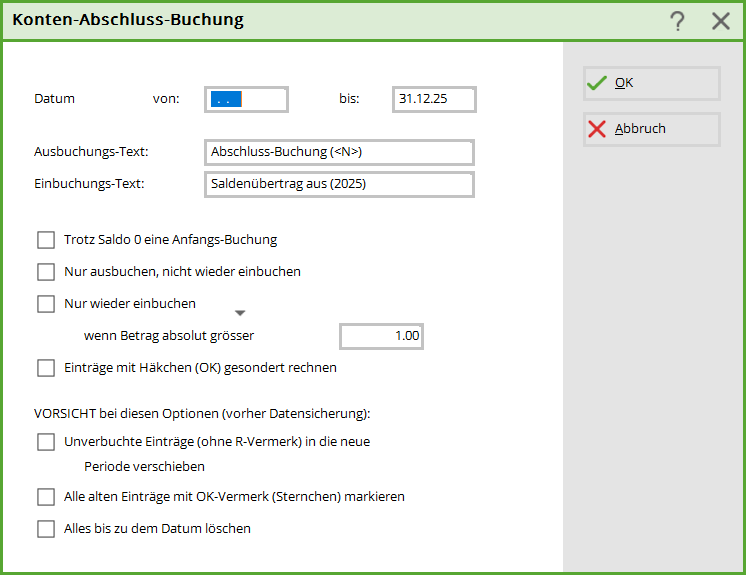
Task: Enable Unverbuchte Einträge in neue Periode verschieben
Action: (46, 442)
